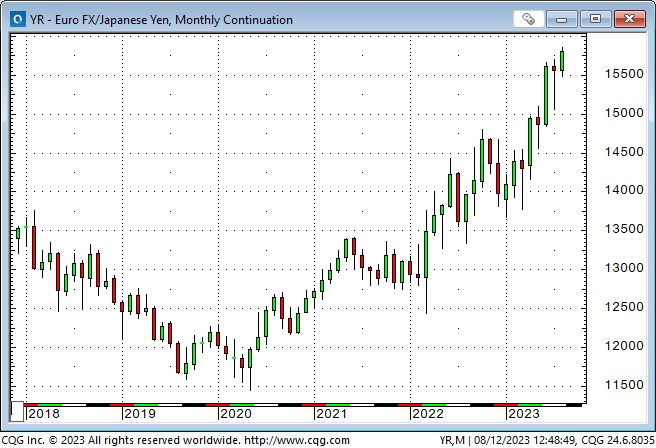656x448 pixels.
Task: Click the 12500 price axis label
Action: click(x=624, y=307)
